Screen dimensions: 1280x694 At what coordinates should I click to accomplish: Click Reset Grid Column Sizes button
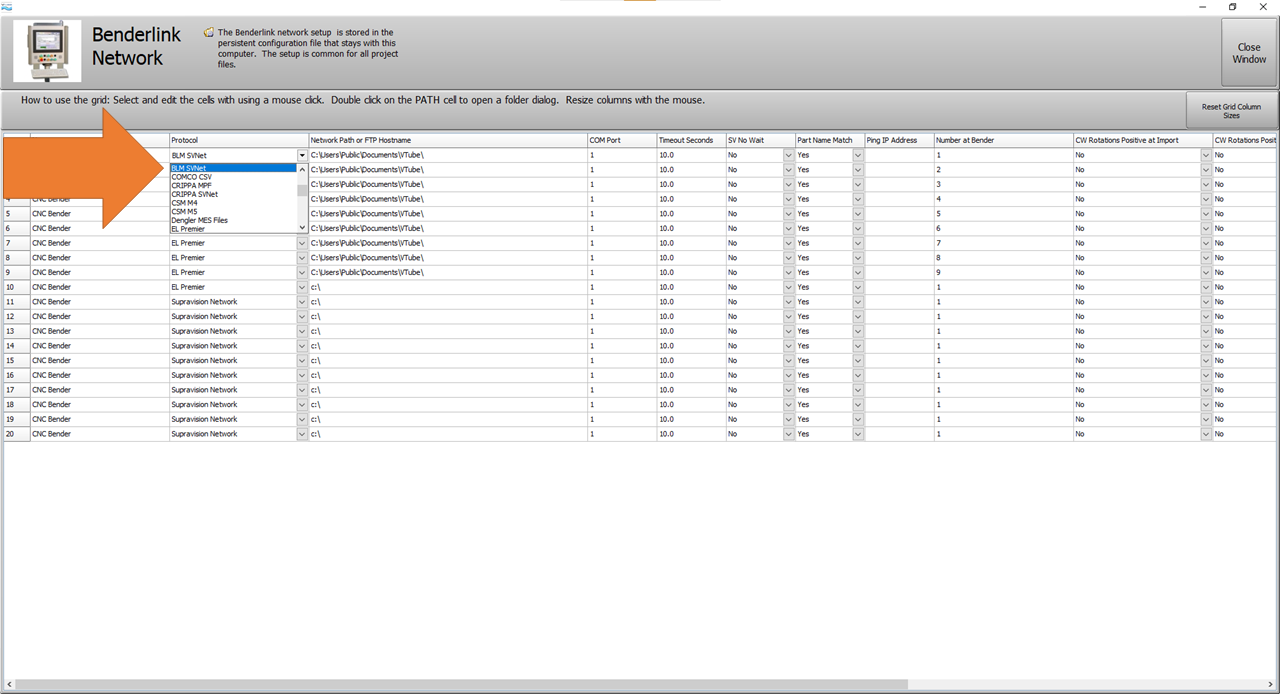click(x=1230, y=111)
